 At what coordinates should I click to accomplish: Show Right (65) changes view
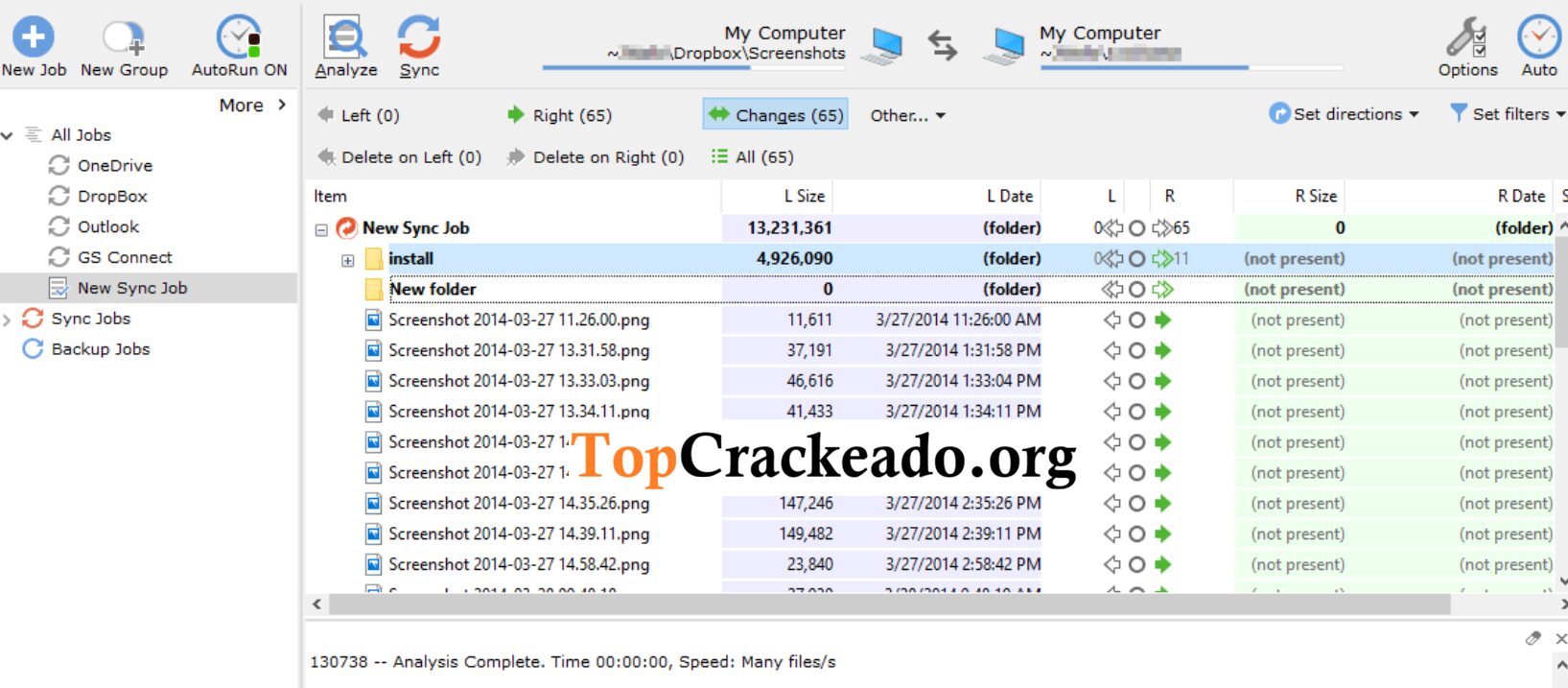tap(559, 115)
